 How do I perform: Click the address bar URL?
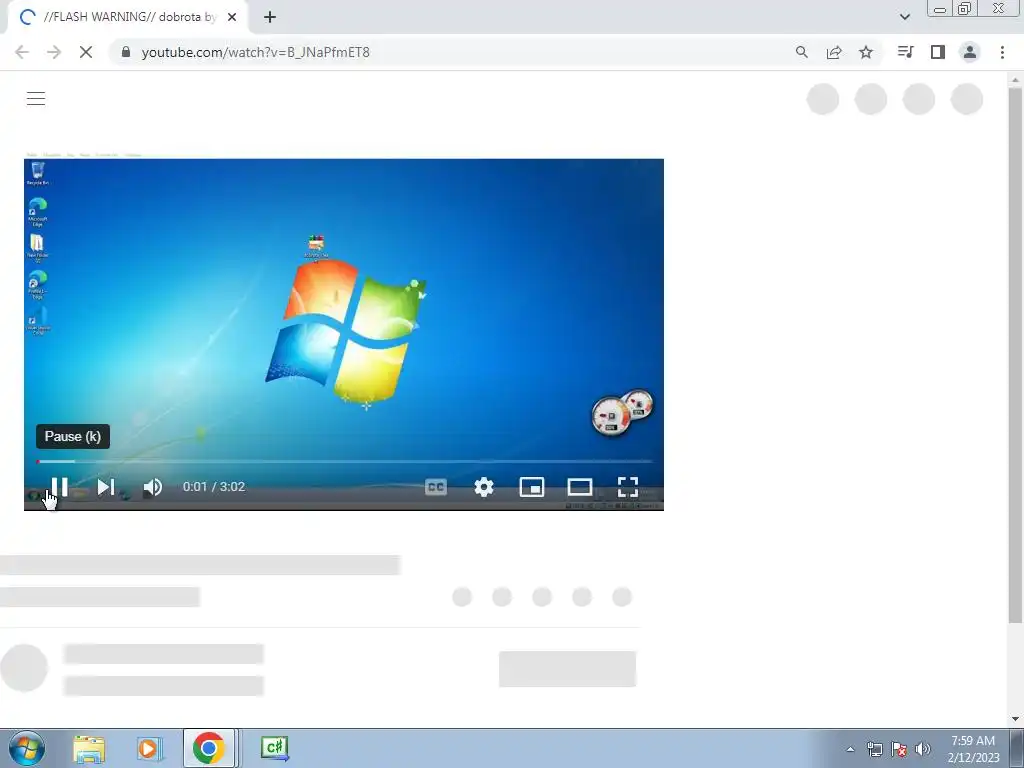255,52
